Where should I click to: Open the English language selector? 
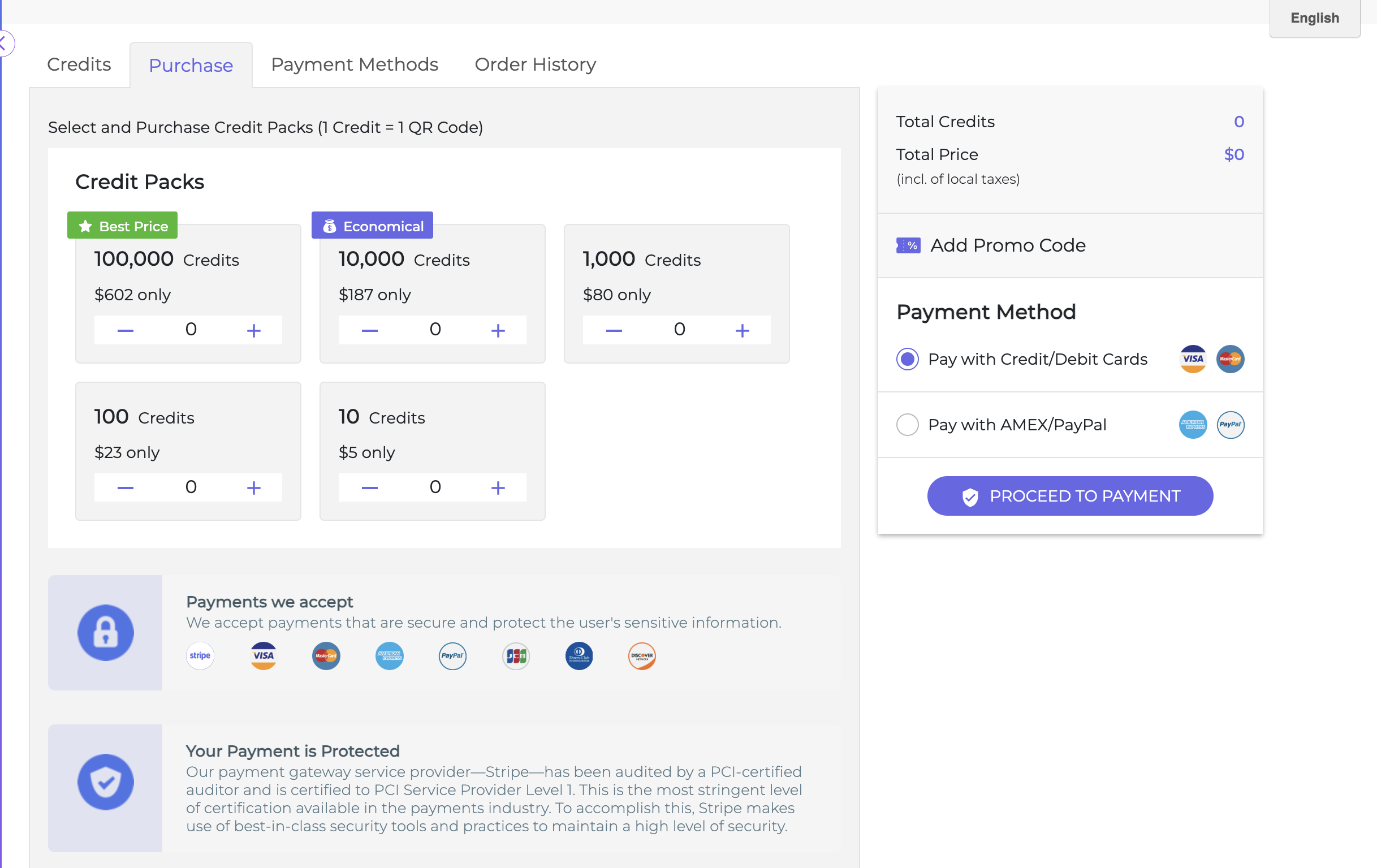[1315, 18]
